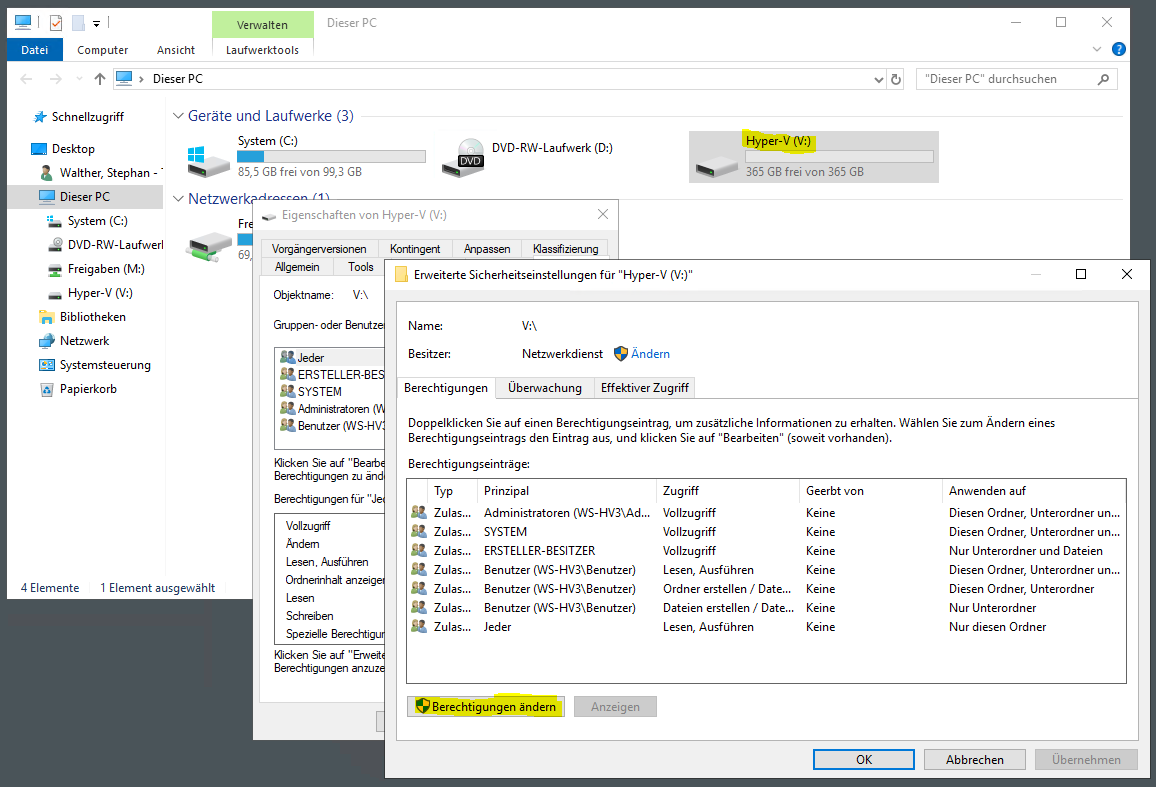Sort by the Zugriff column header

(728, 491)
